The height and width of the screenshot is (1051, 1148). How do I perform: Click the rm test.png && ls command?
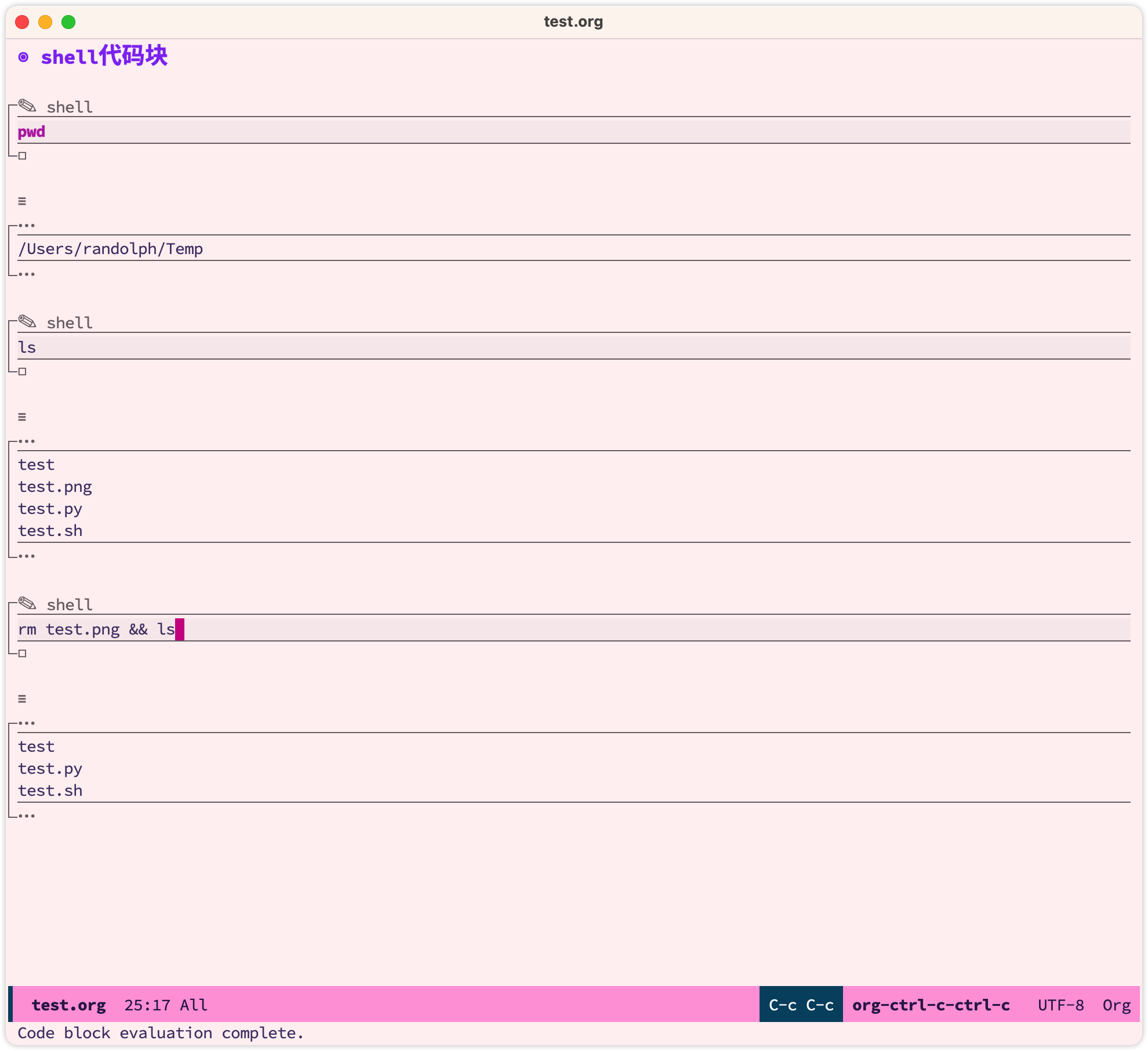click(x=96, y=629)
